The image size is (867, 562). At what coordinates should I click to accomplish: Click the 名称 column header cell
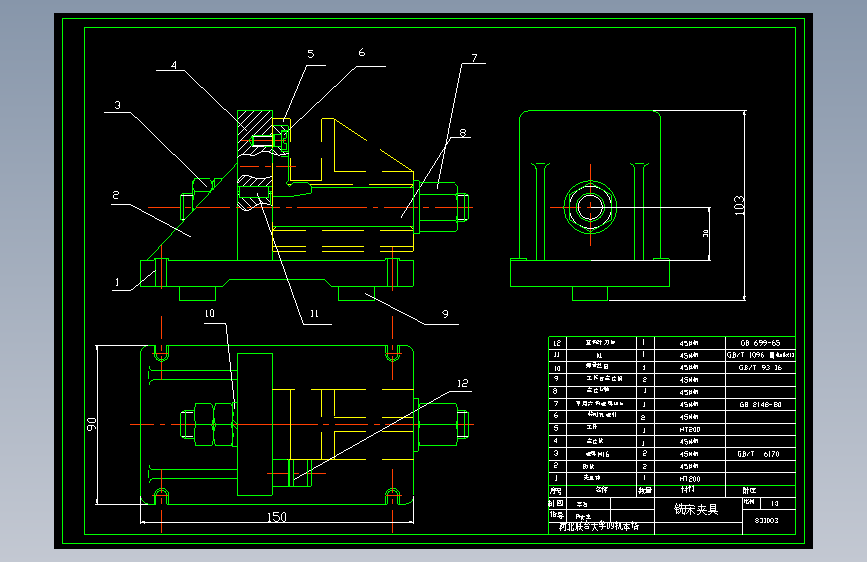tap(601, 490)
